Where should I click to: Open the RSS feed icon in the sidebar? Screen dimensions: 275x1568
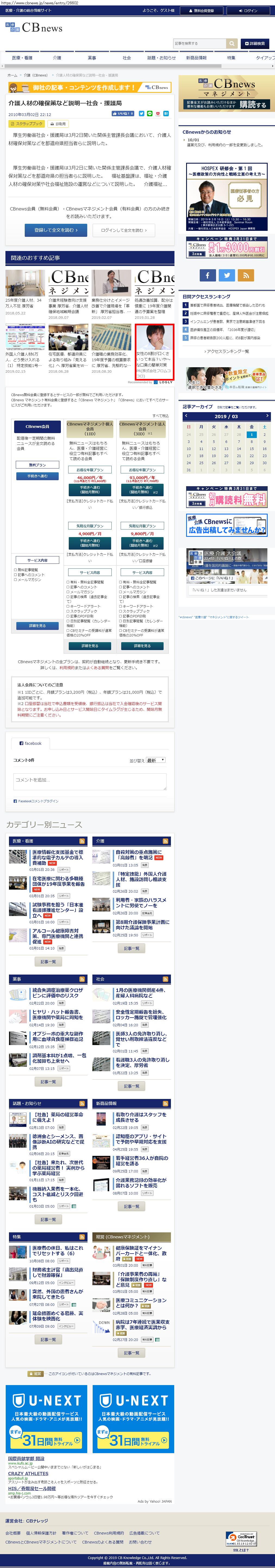click(x=246, y=275)
